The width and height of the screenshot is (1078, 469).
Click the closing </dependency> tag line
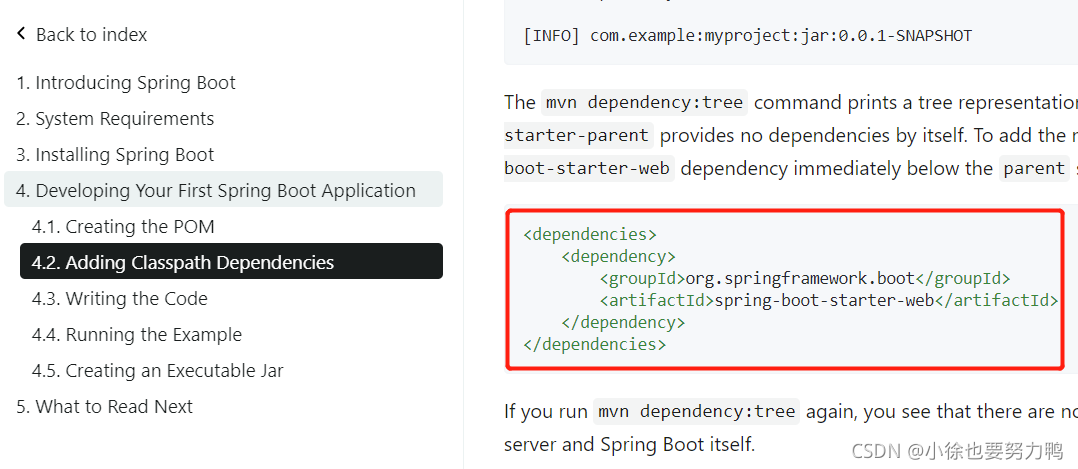[x=624, y=323]
